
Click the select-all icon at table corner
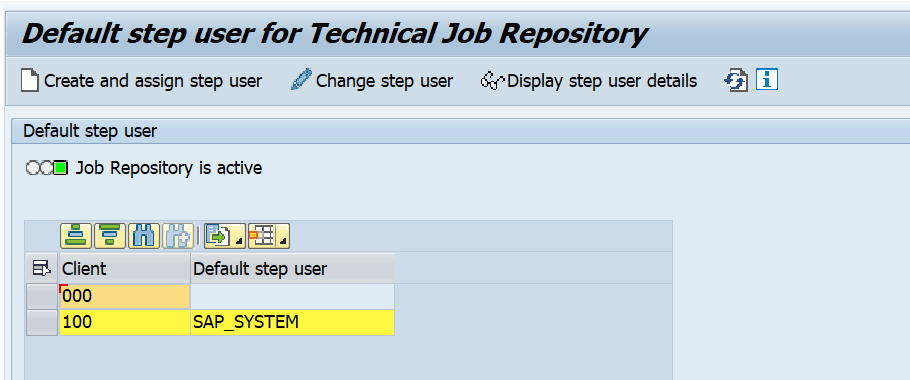pos(42,268)
